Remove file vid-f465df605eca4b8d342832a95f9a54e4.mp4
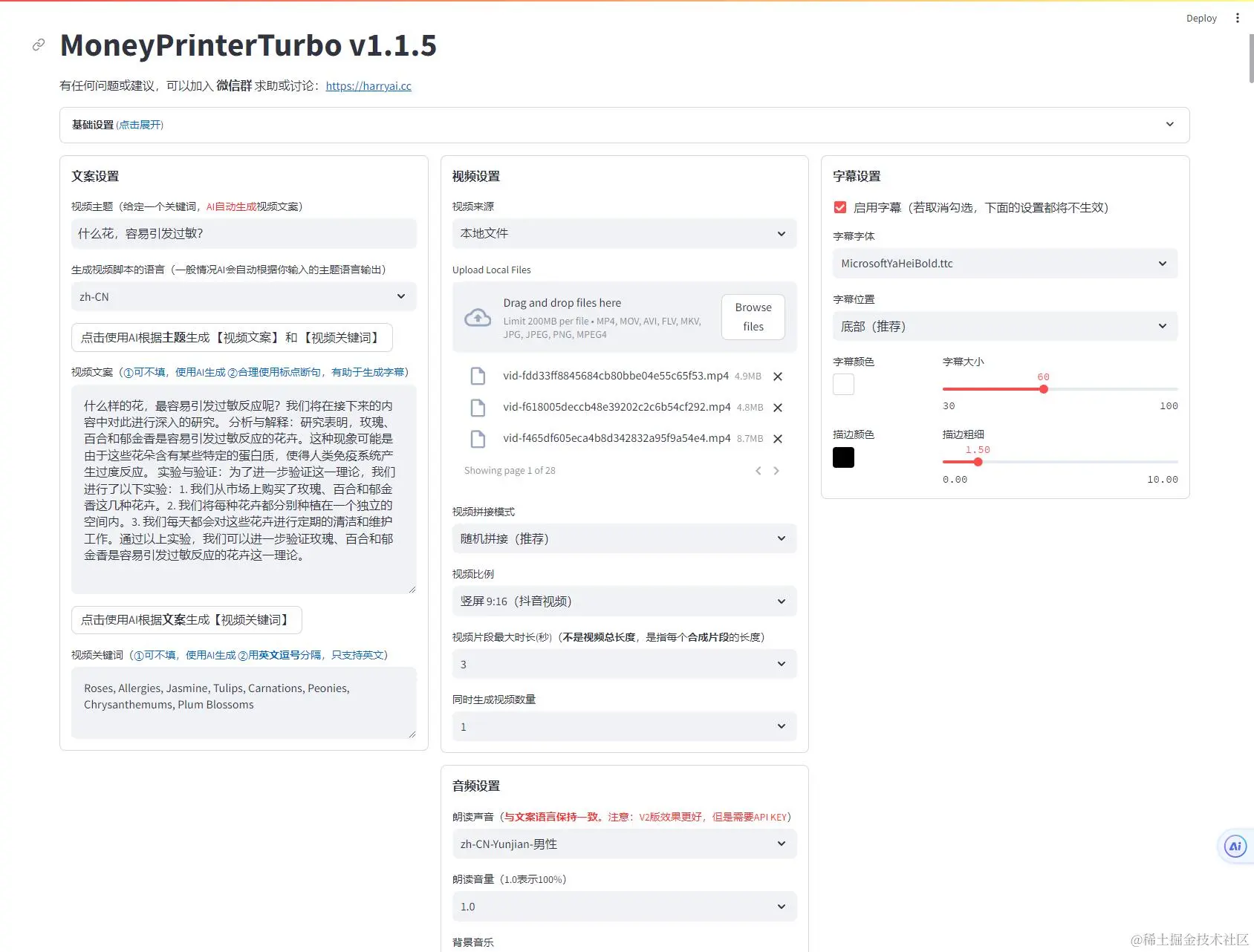Viewport: 1254px width, 952px height. (x=778, y=439)
